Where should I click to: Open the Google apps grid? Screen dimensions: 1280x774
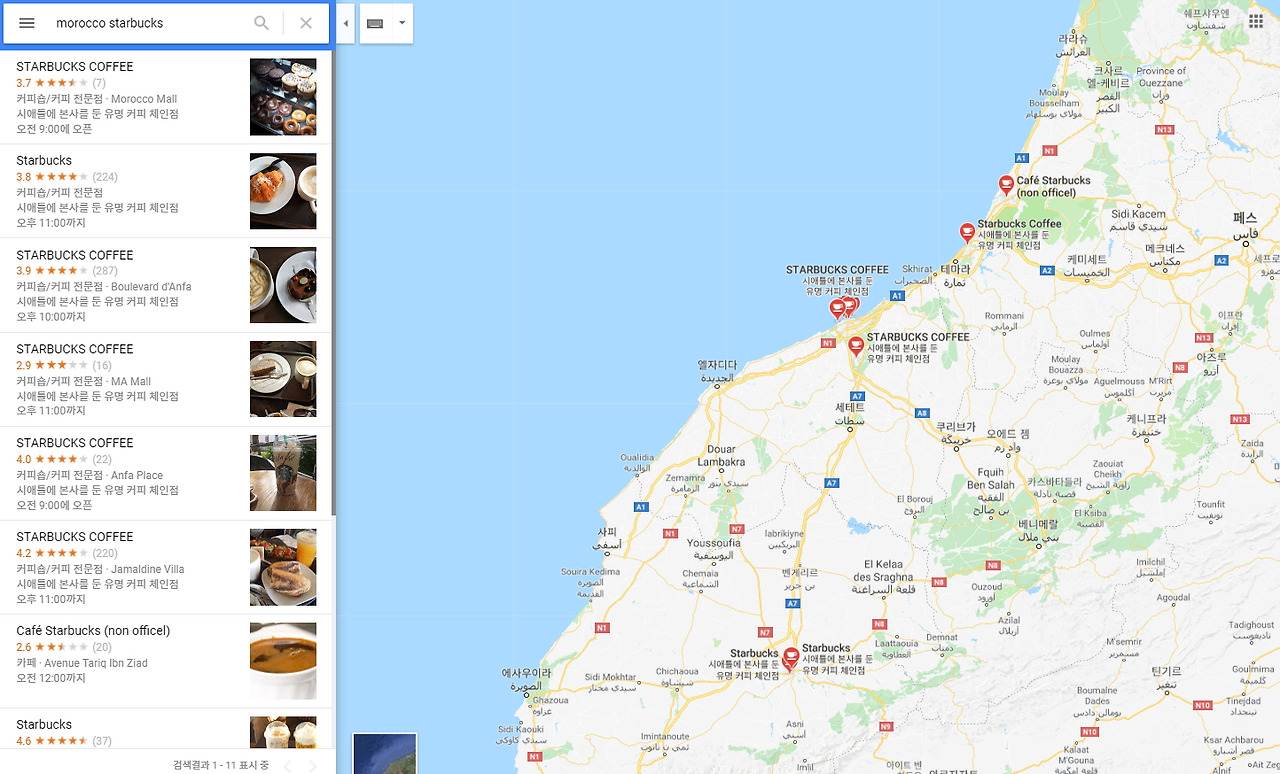click(1256, 21)
